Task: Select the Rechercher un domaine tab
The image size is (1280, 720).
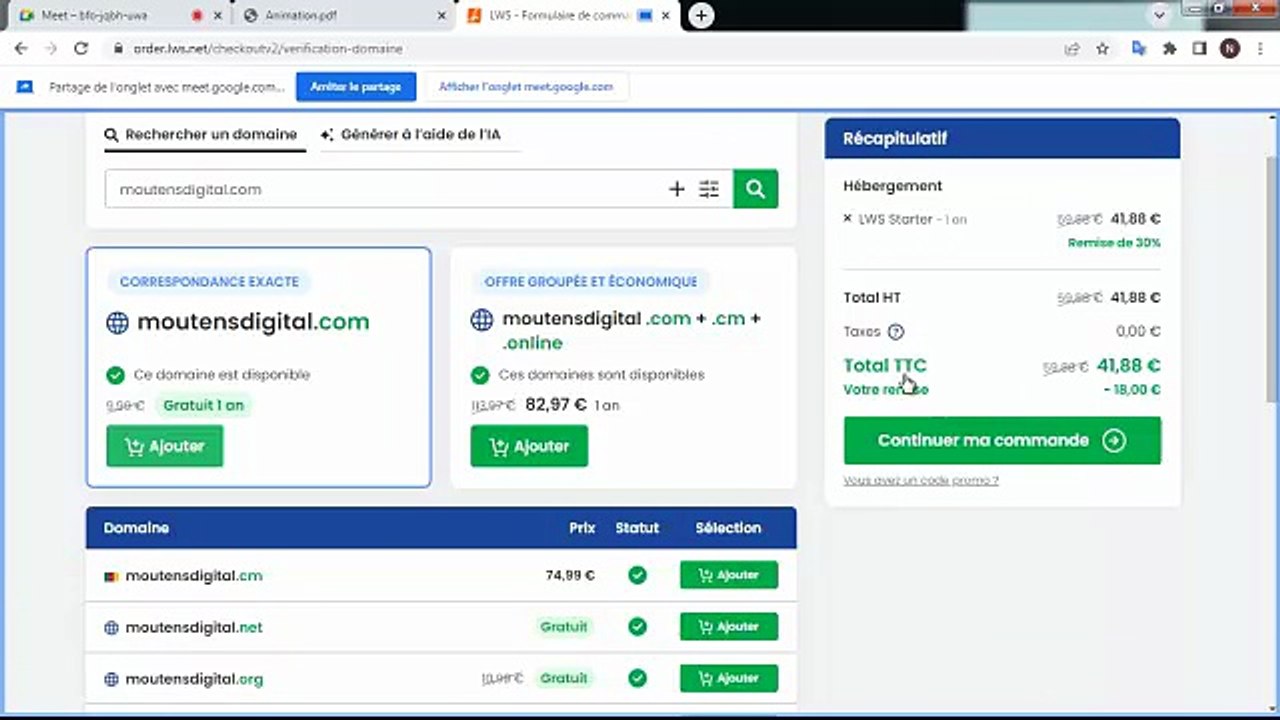Action: pos(201,134)
